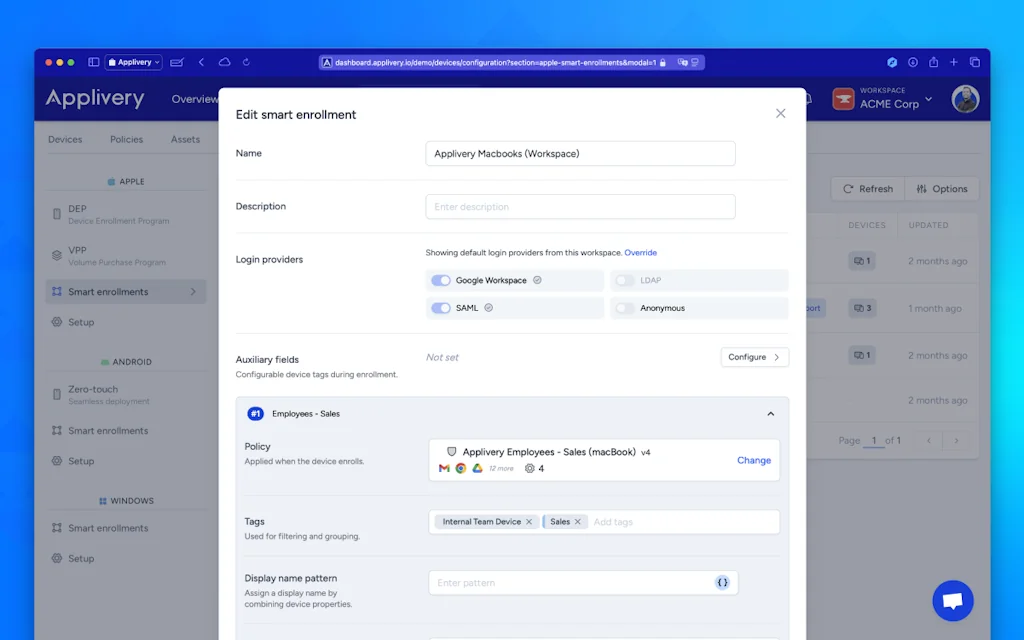The height and width of the screenshot is (640, 1024).
Task: Click the Safari back navigation arrow
Action: [x=201, y=62]
